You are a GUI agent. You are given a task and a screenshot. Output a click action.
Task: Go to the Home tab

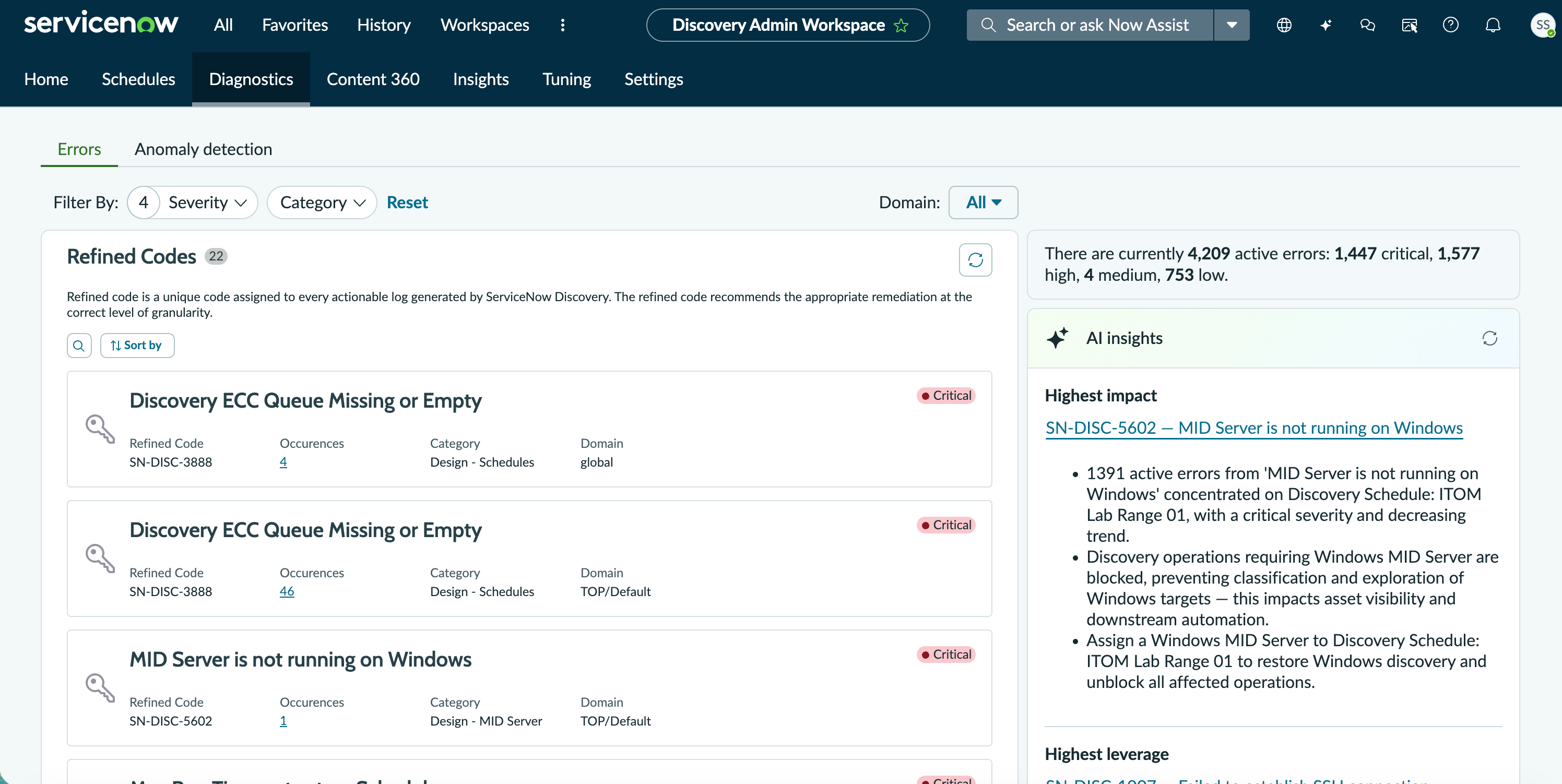coord(46,79)
